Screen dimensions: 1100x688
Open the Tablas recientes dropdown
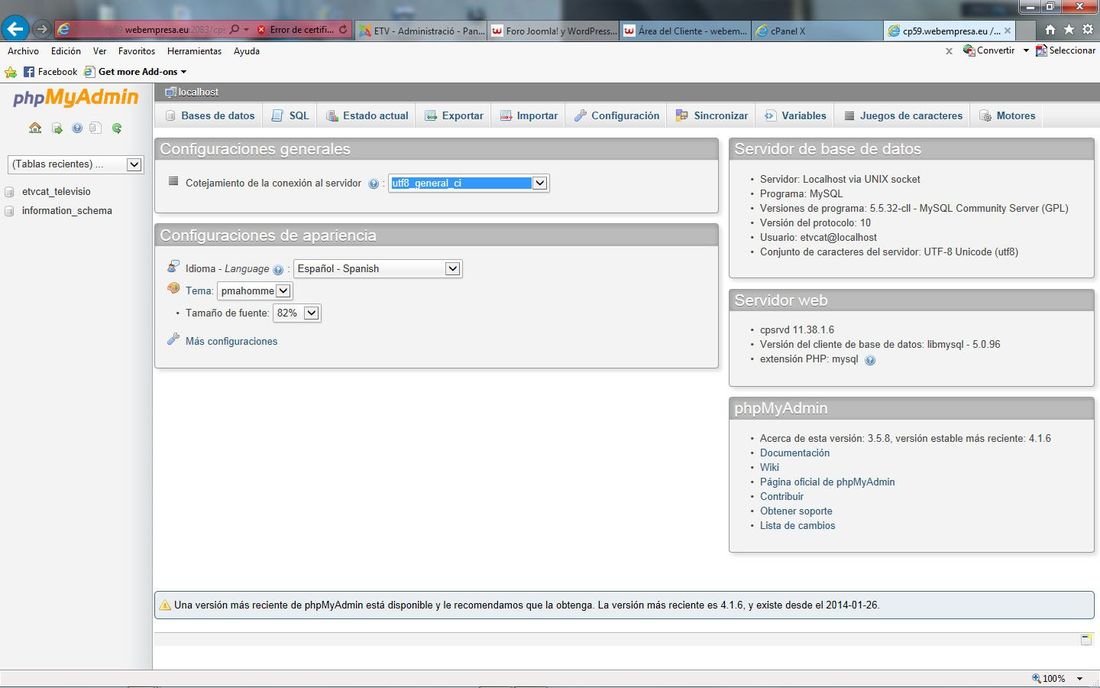coord(76,164)
